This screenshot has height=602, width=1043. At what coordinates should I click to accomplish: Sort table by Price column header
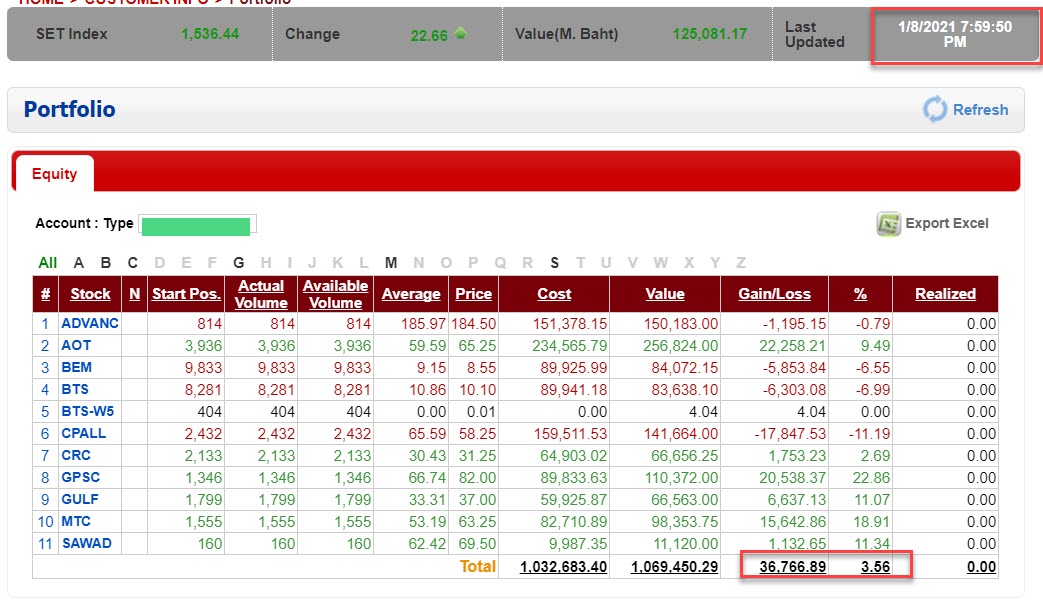(474, 294)
